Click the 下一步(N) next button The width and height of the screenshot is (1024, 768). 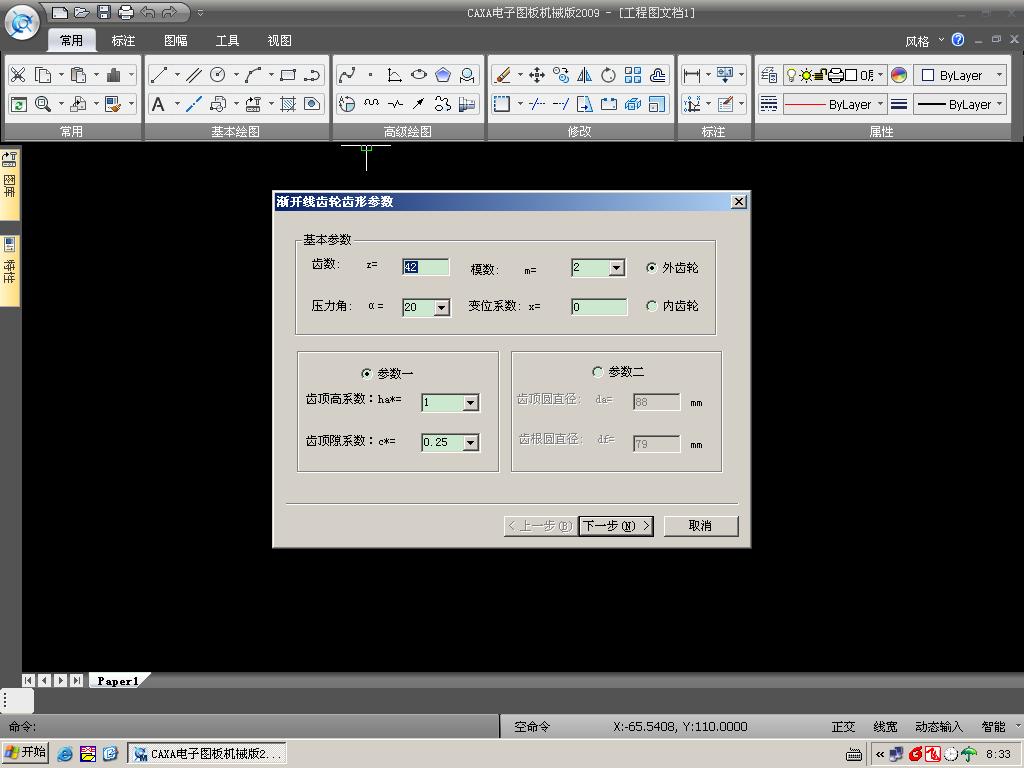click(x=616, y=526)
